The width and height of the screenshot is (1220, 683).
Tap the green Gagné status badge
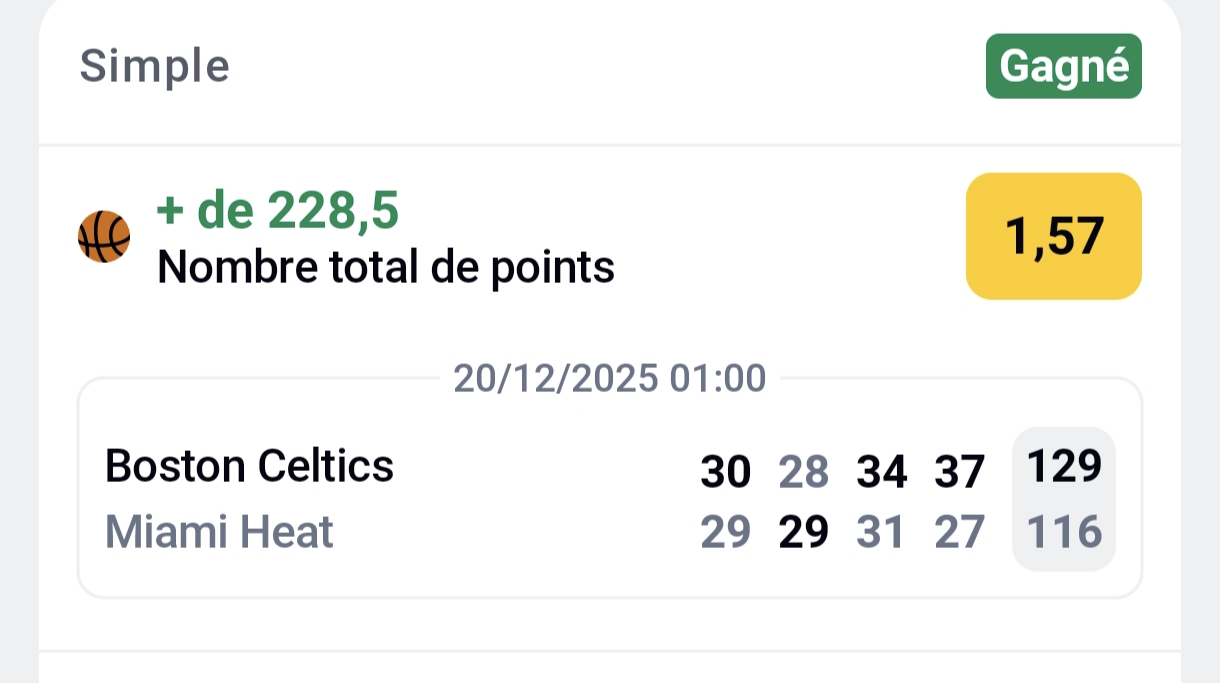click(1064, 67)
